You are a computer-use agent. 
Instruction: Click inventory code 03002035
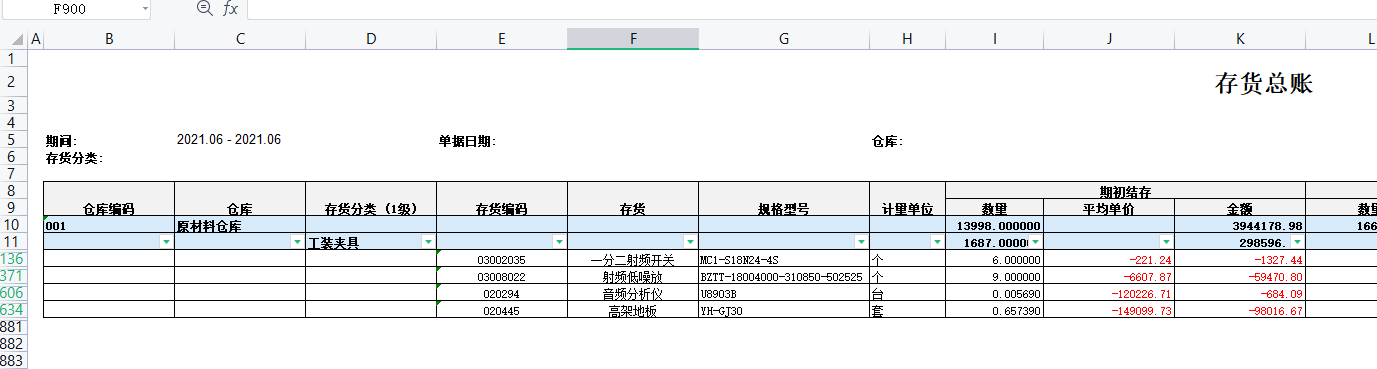tap(502, 260)
